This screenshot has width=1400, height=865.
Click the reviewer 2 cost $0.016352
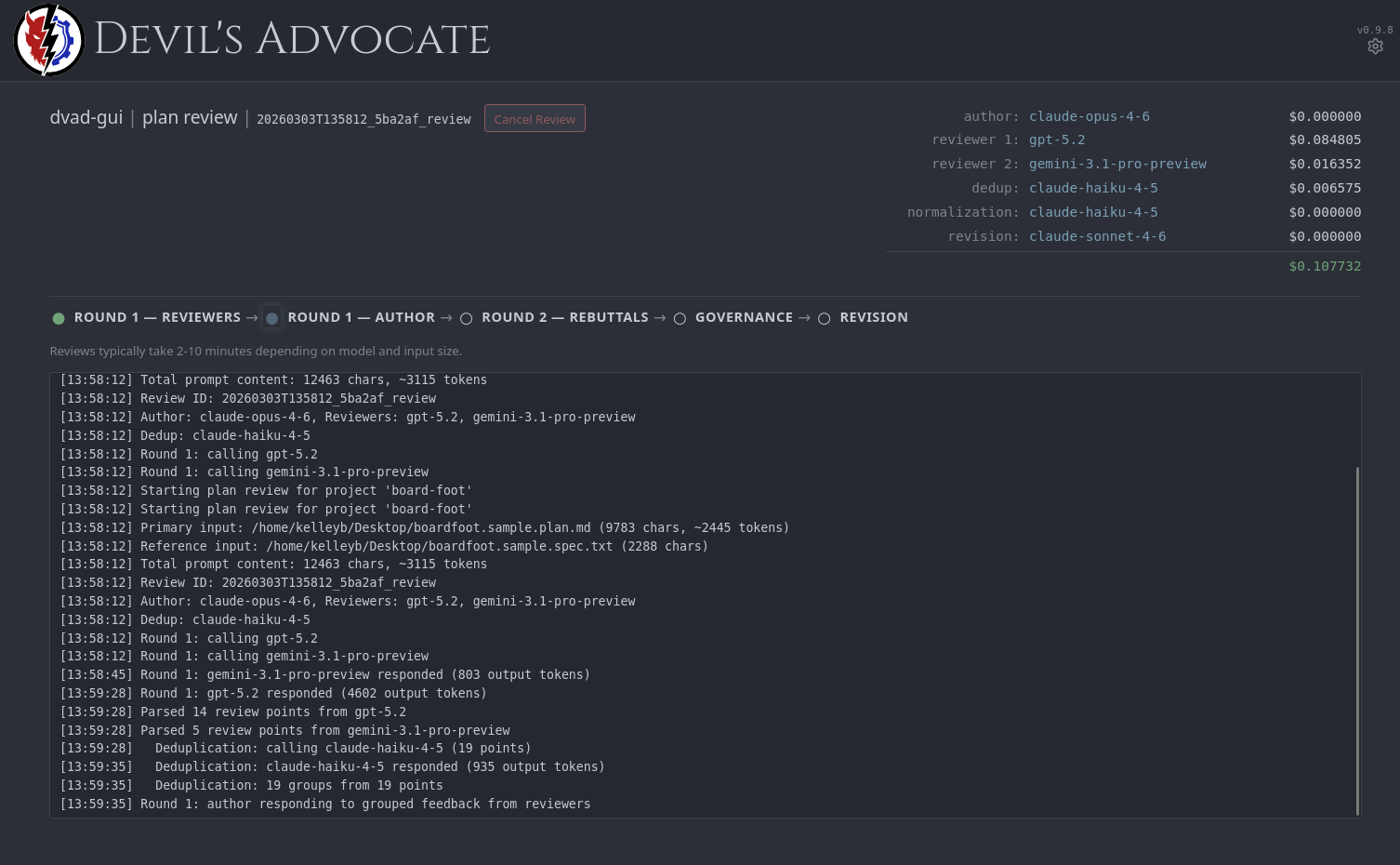[1325, 164]
